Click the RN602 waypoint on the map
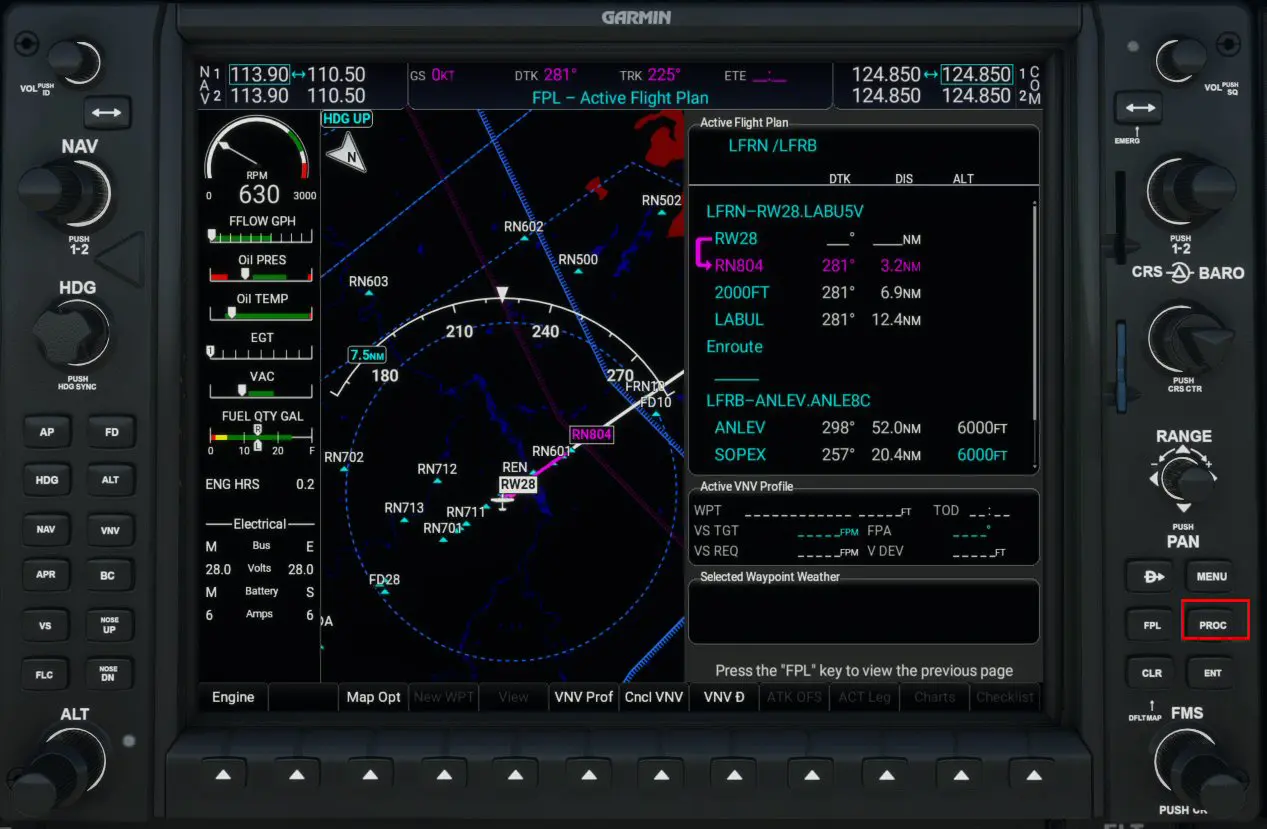Screen dimensions: 1267x829 (x=523, y=230)
